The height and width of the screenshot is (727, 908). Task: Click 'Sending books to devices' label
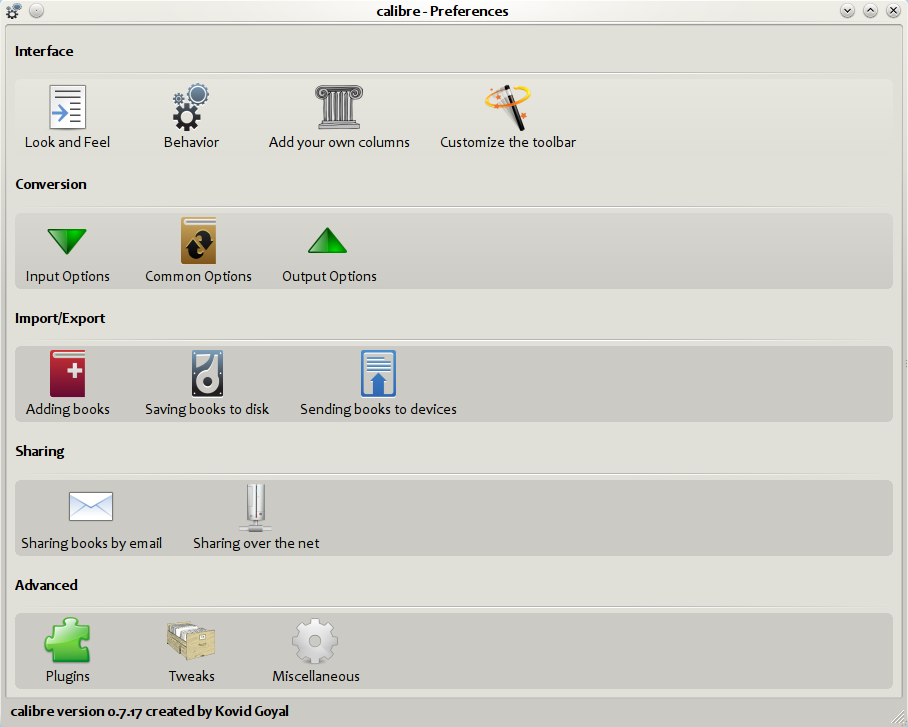click(x=378, y=410)
